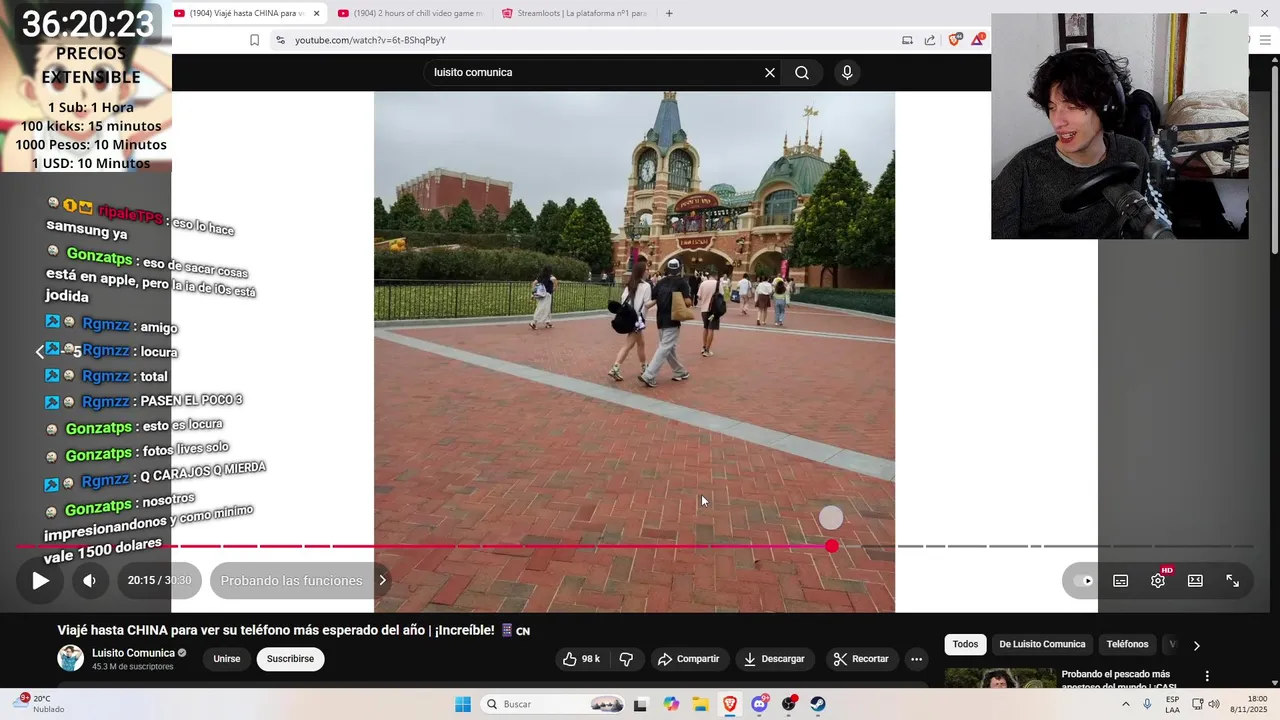Open the Brave Shields lion icon
This screenshot has width=1280, height=720.
(x=954, y=40)
